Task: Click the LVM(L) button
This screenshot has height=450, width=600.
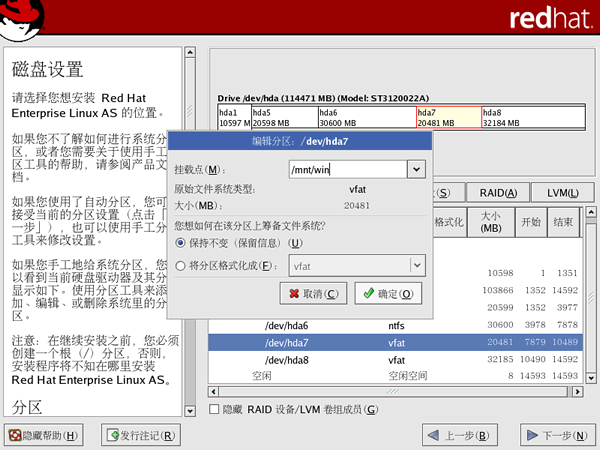Action: coord(562,193)
